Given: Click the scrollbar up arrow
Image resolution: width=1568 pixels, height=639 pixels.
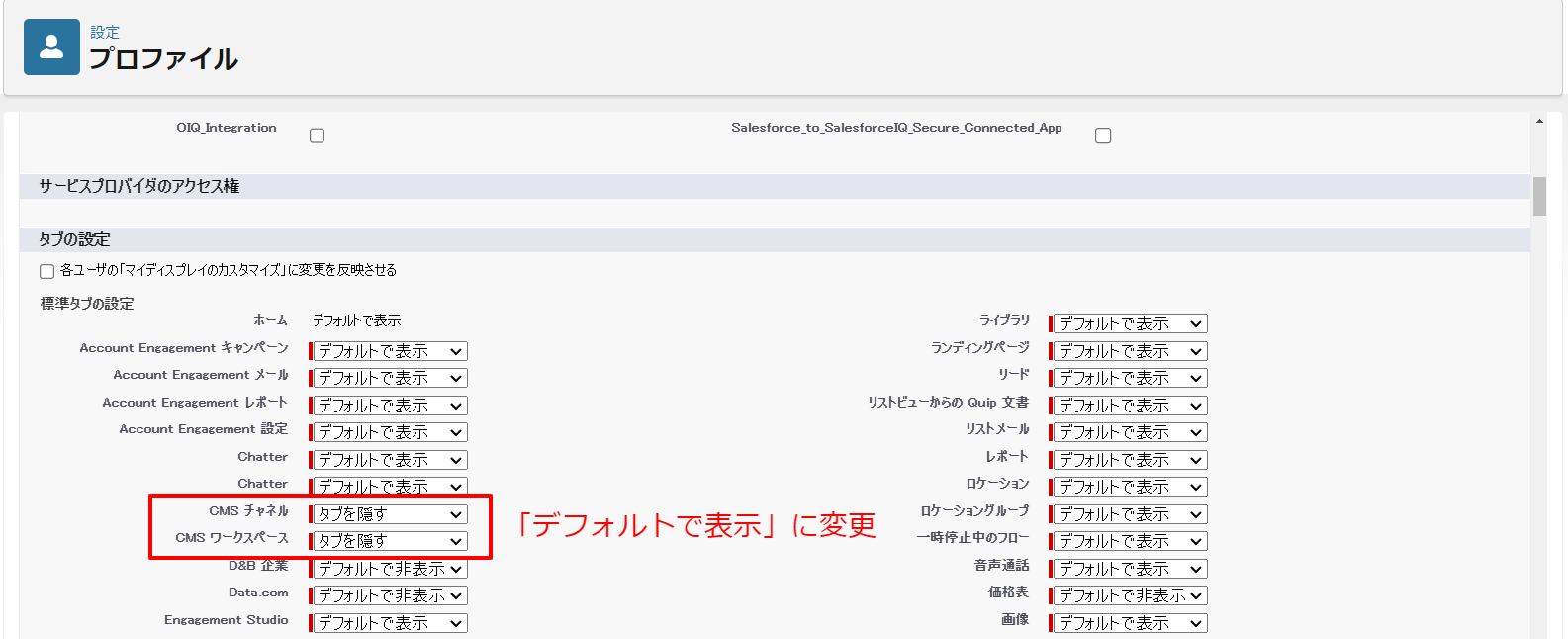Looking at the screenshot, I should coord(1539,122).
